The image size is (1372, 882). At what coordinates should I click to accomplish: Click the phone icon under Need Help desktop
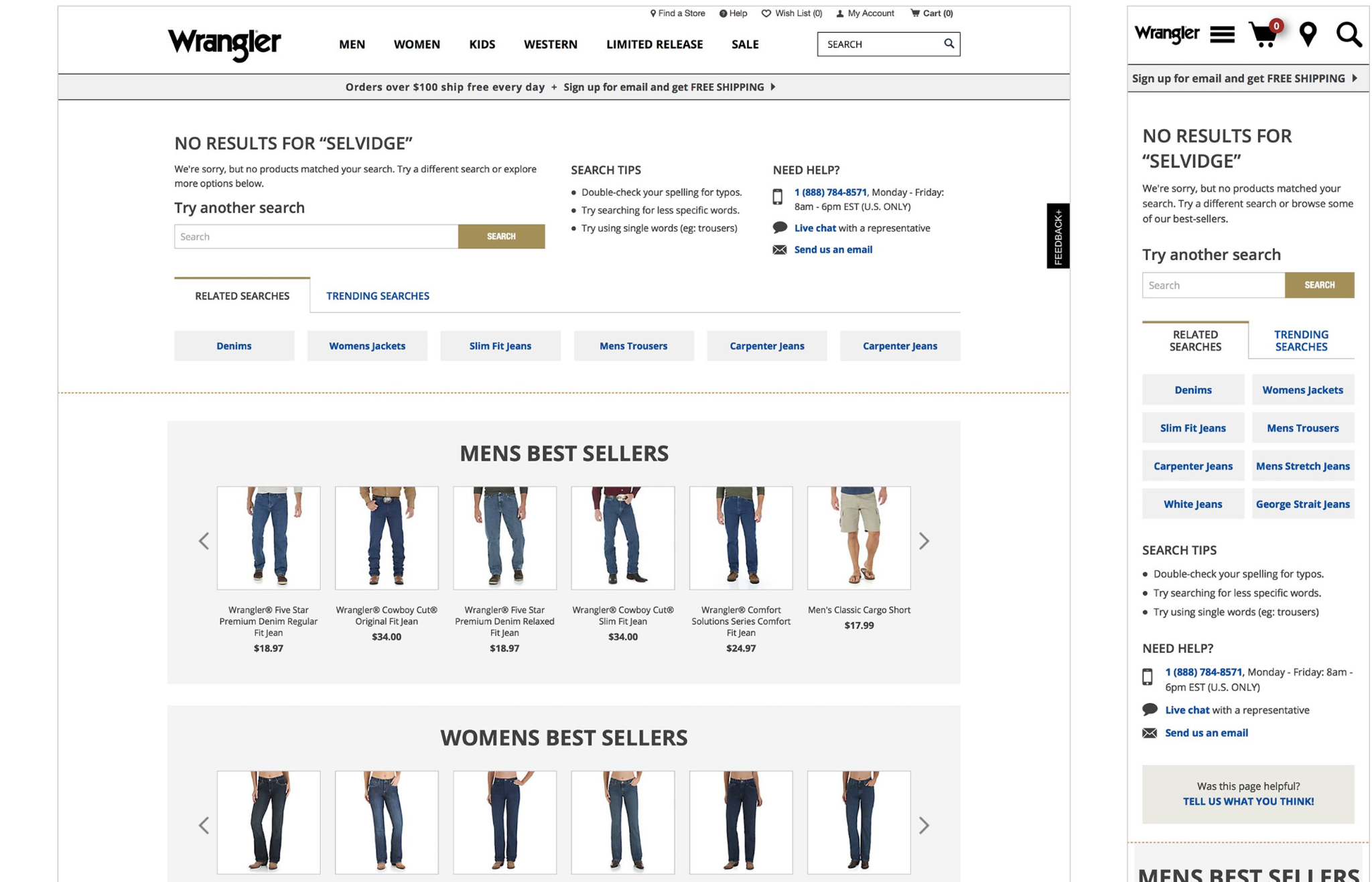pos(777,196)
